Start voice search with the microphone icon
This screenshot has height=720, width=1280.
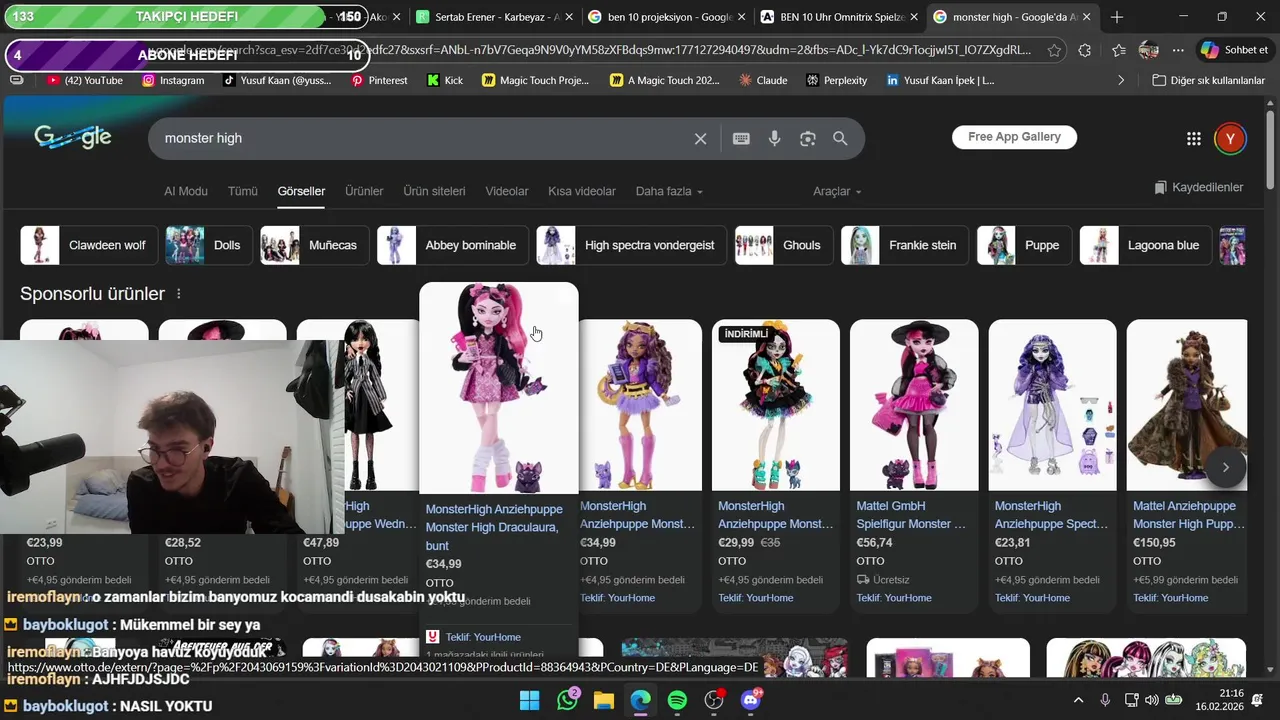coord(774,139)
